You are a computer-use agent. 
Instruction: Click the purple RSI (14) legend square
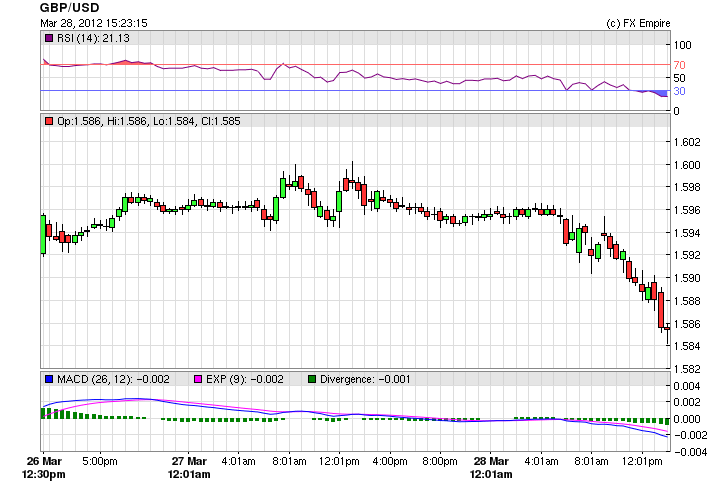(47, 38)
